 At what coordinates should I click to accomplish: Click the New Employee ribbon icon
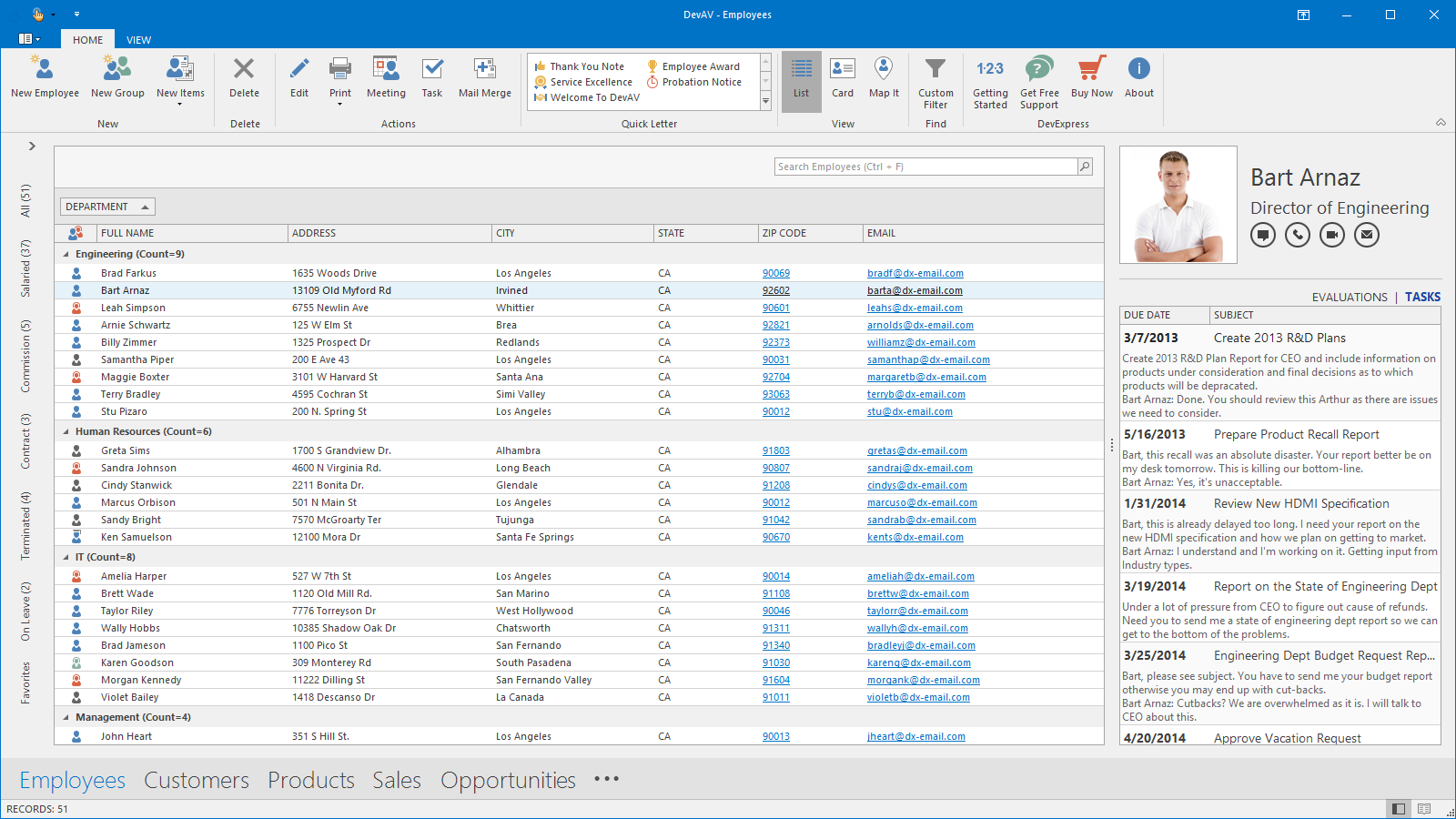click(x=45, y=76)
